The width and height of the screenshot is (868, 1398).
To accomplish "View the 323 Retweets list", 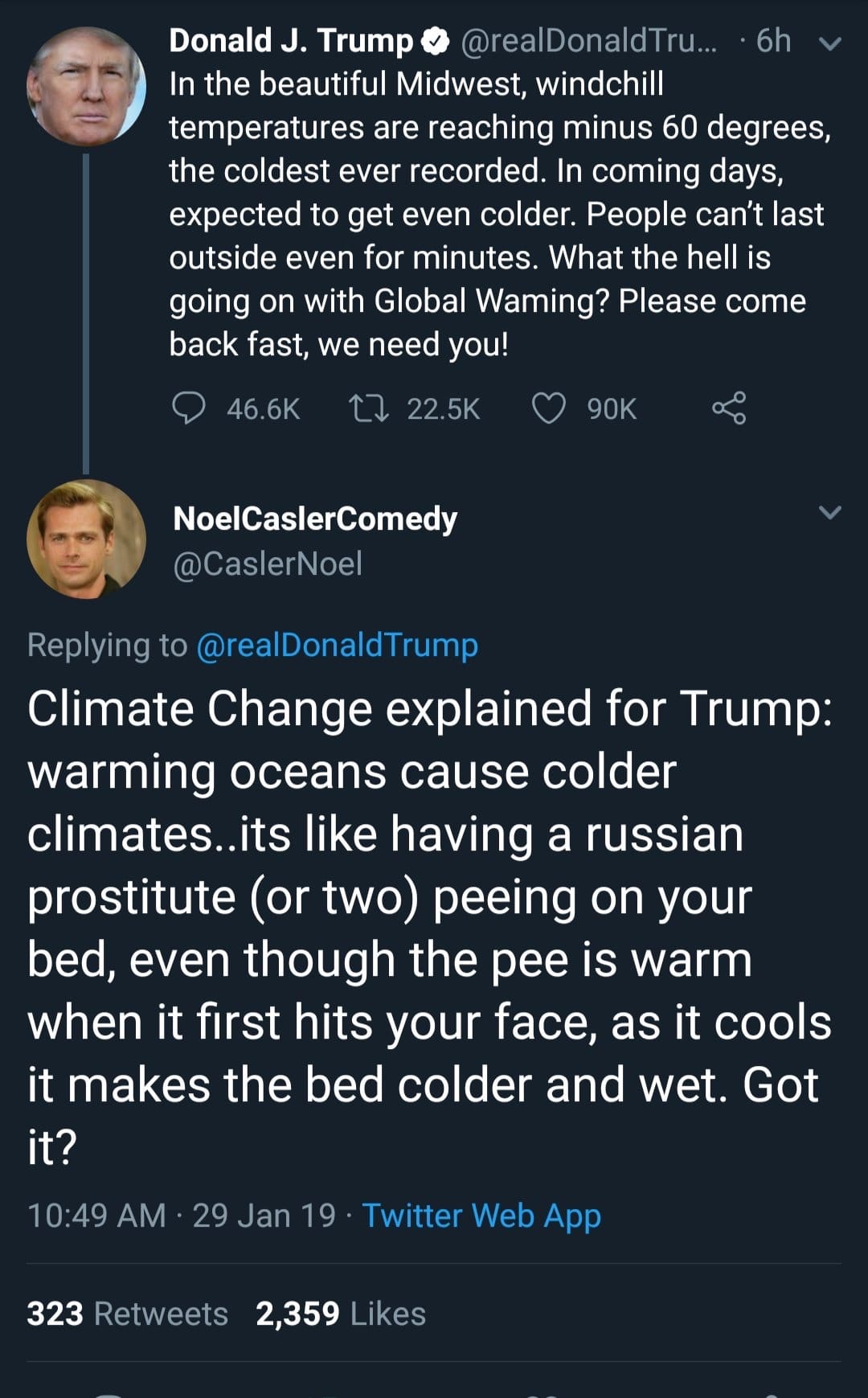I will click(x=128, y=1314).
